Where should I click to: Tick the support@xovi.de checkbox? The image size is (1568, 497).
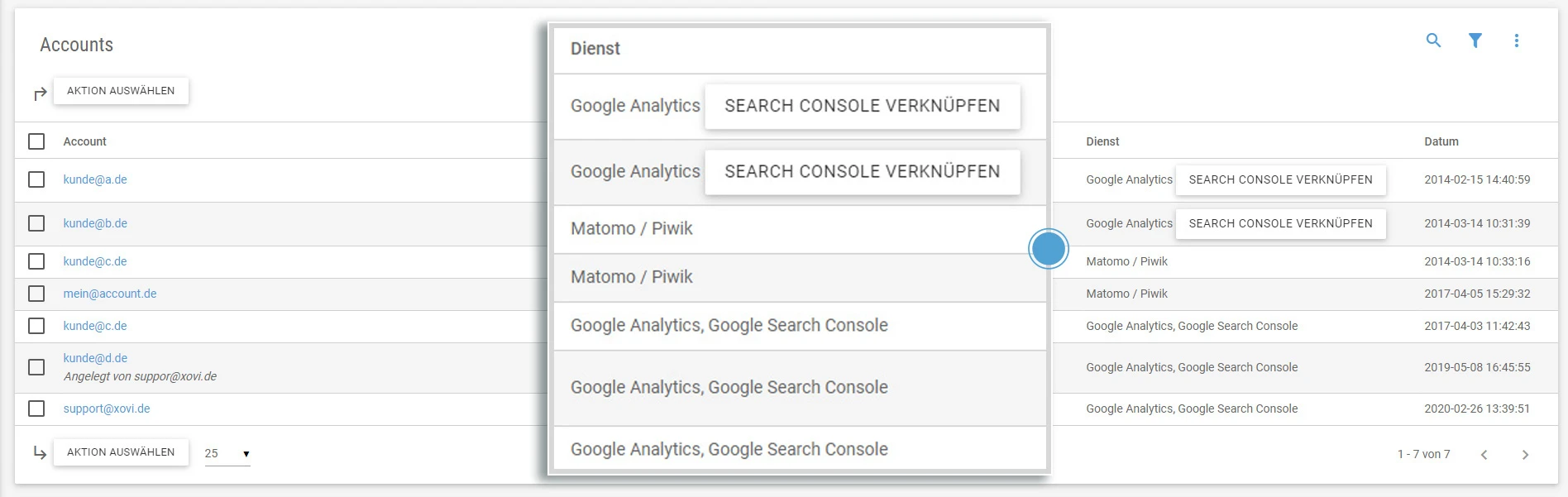36,409
